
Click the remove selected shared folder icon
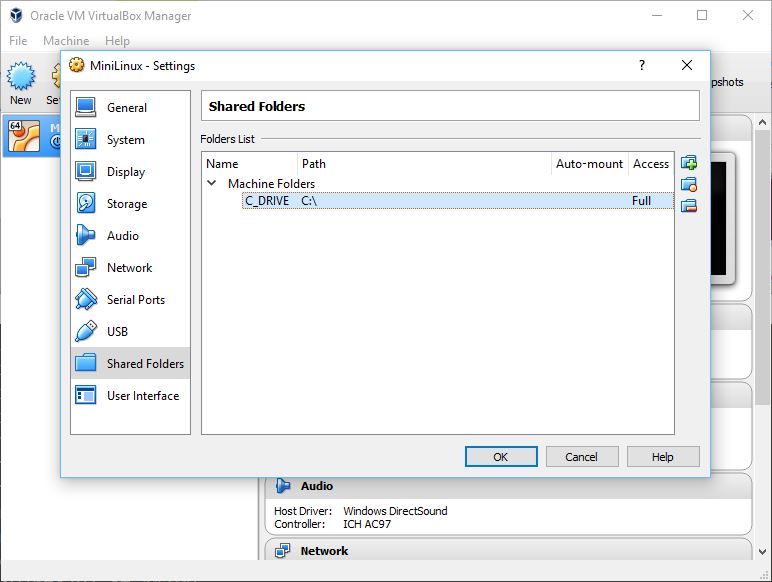tap(689, 205)
